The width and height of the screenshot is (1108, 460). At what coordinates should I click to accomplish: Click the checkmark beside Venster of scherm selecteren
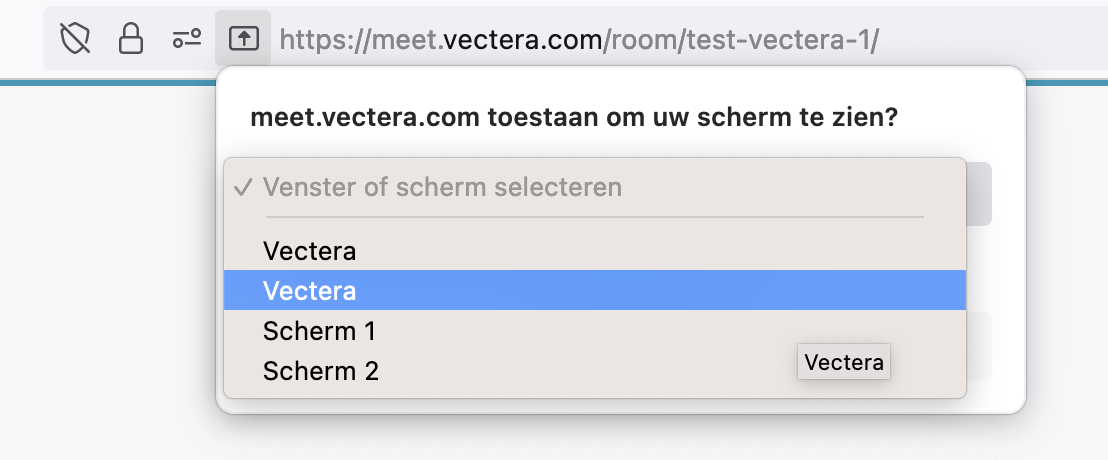pyautogui.click(x=243, y=188)
